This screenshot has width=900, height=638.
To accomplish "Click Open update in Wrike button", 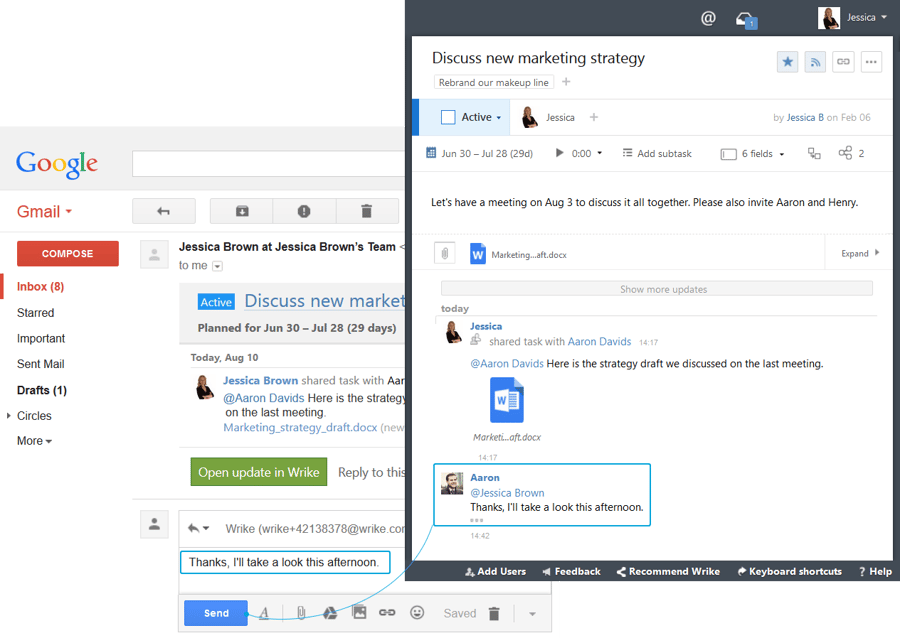I will click(x=259, y=472).
